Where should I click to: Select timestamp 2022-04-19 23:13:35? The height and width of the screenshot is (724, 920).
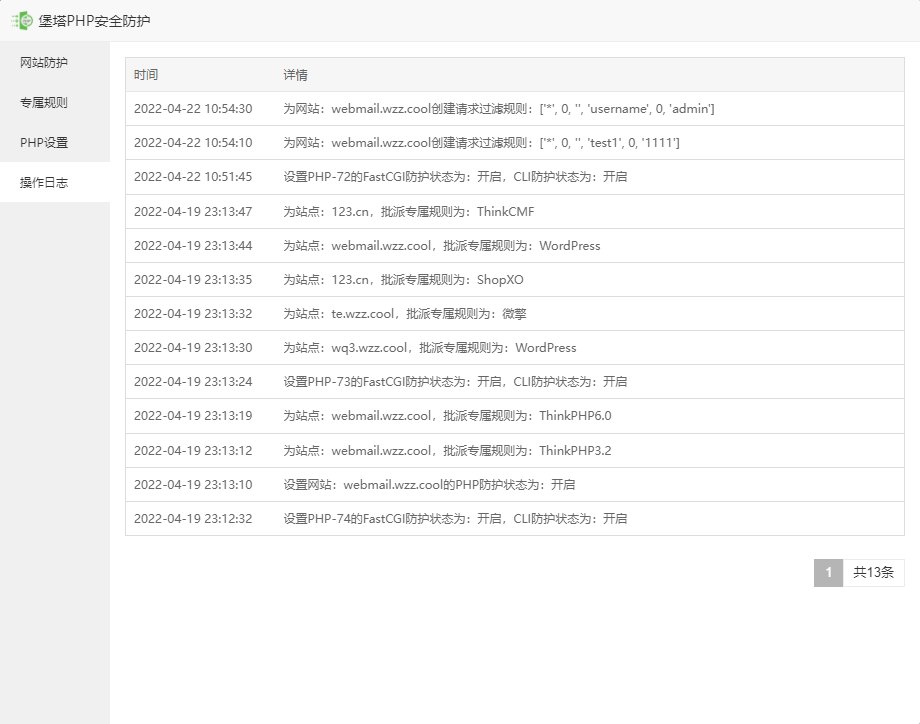(x=193, y=279)
